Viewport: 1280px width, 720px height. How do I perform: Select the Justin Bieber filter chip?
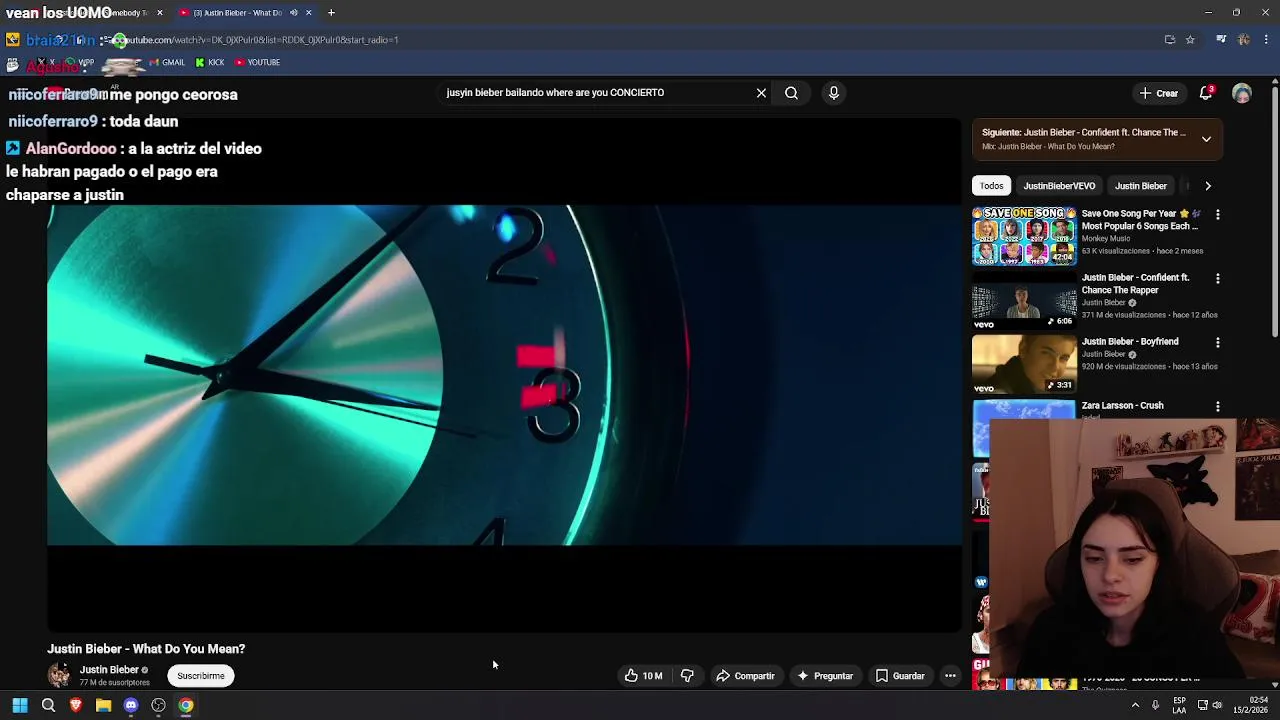(x=1140, y=186)
